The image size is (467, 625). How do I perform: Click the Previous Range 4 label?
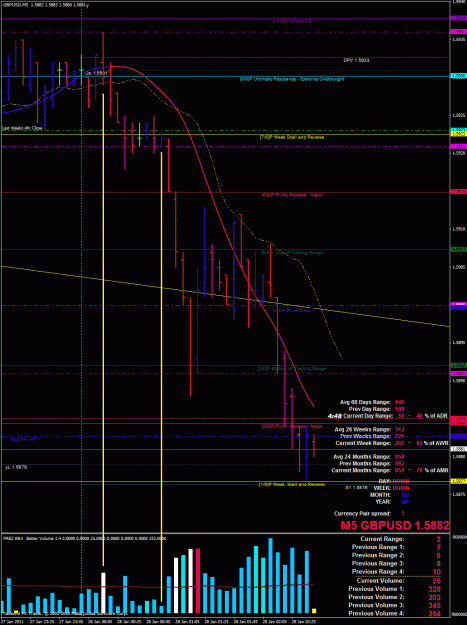tap(378, 572)
